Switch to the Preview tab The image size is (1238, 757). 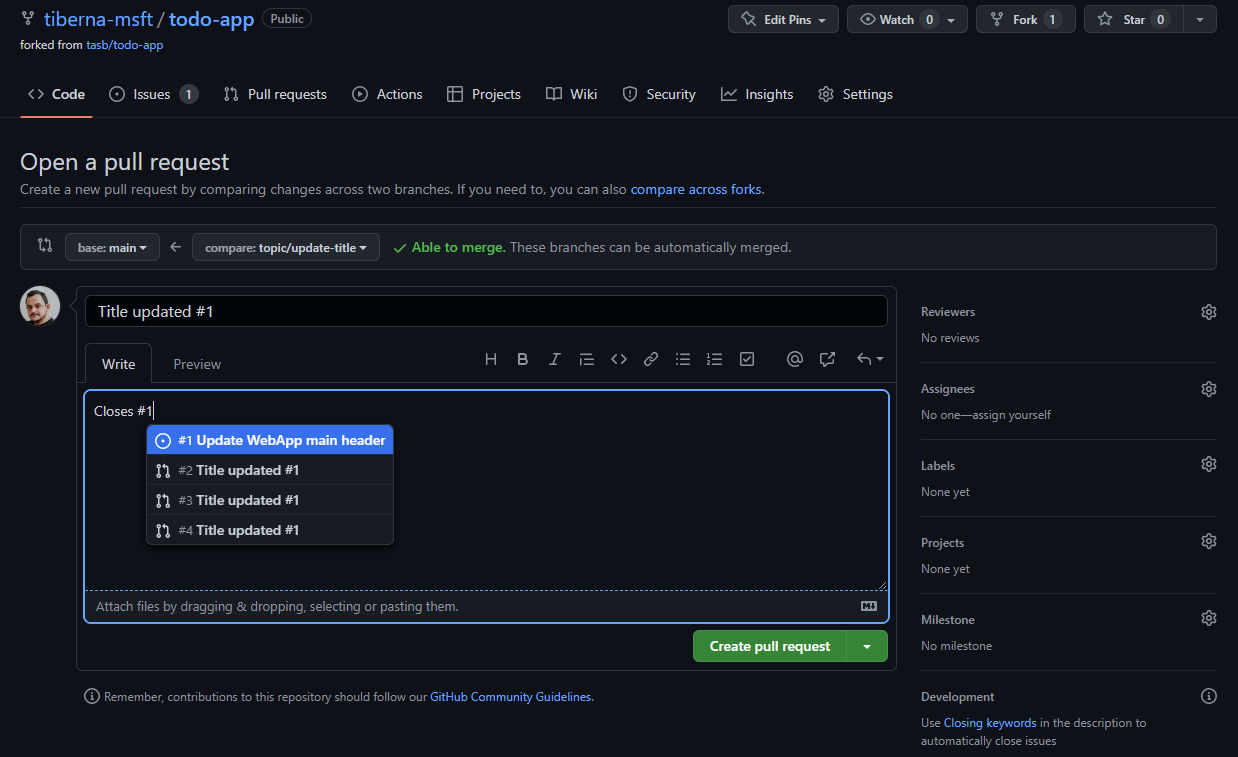[196, 363]
